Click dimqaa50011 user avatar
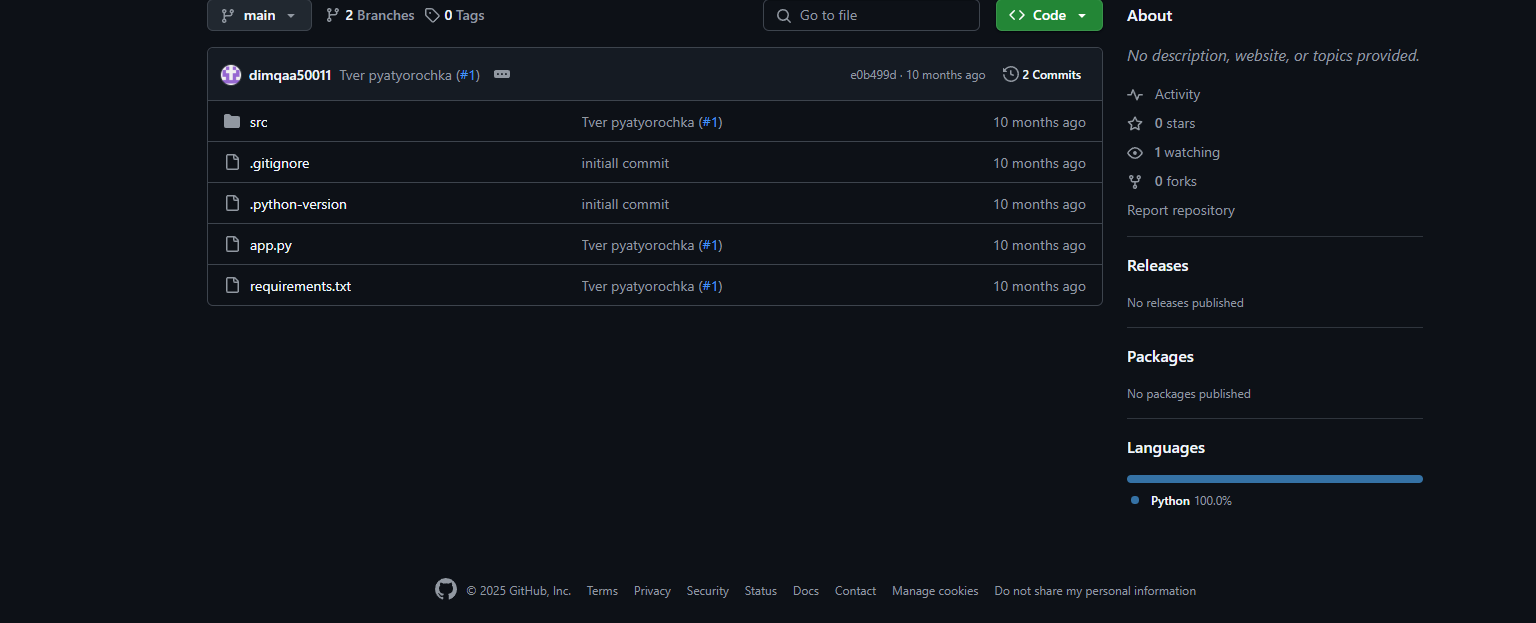 click(x=231, y=75)
